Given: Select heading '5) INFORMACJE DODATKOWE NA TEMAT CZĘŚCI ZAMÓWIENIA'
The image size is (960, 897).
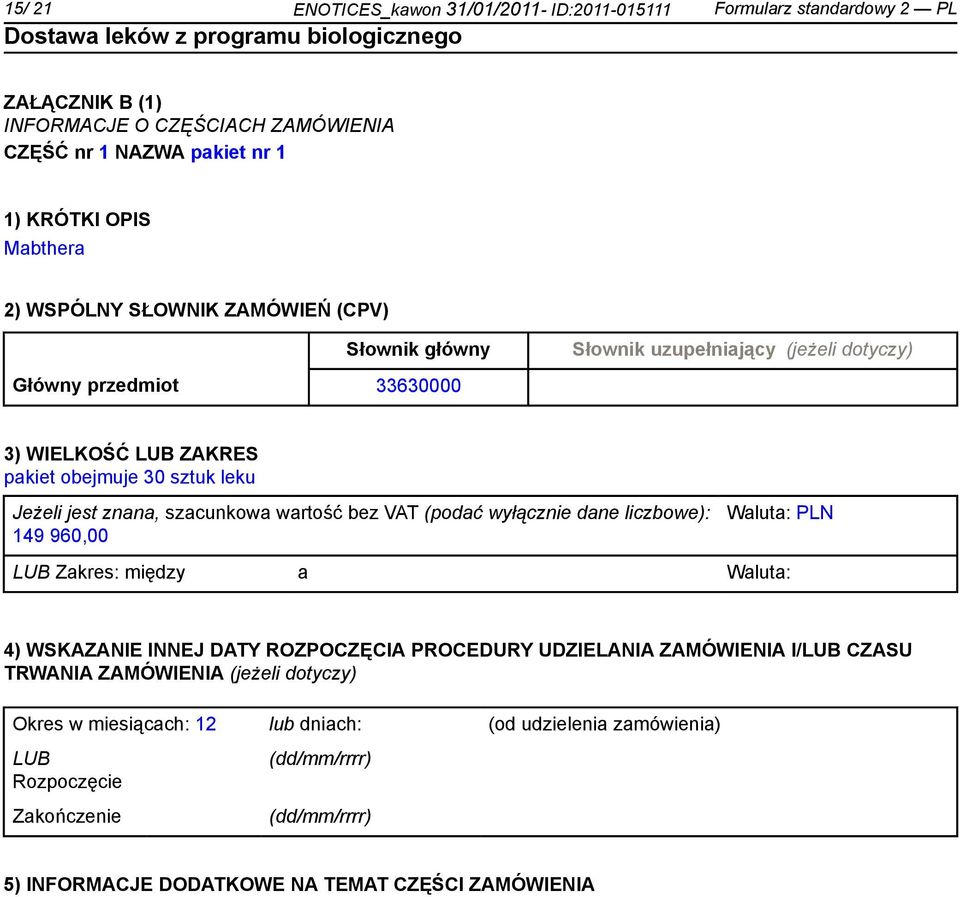Looking at the screenshot, I should [299, 885].
